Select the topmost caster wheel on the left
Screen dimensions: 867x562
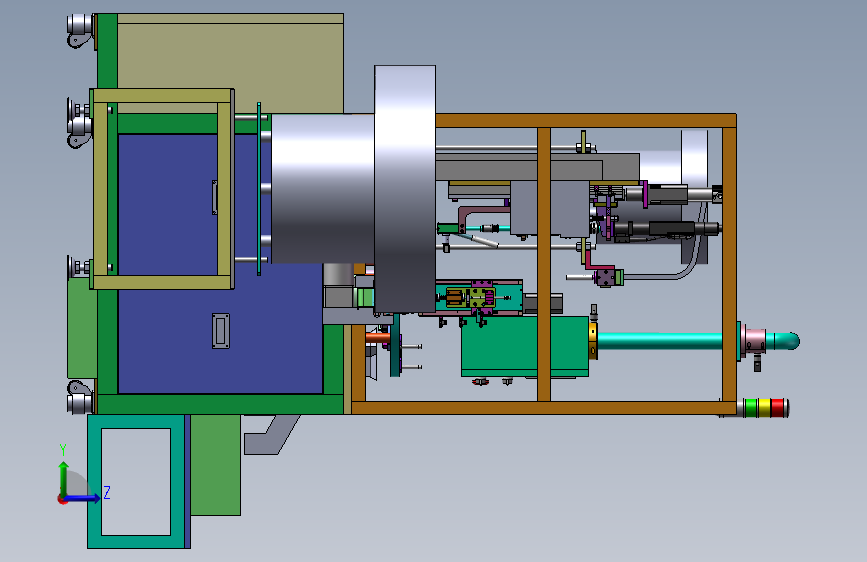(x=80, y=30)
